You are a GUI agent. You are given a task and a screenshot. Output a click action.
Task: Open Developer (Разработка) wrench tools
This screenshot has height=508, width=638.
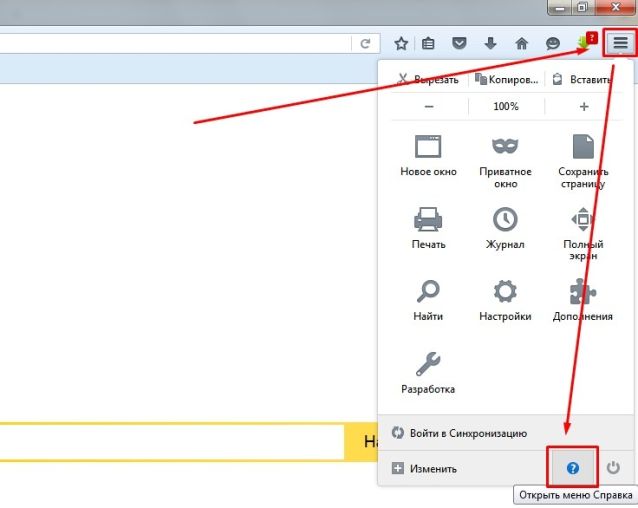click(x=428, y=365)
